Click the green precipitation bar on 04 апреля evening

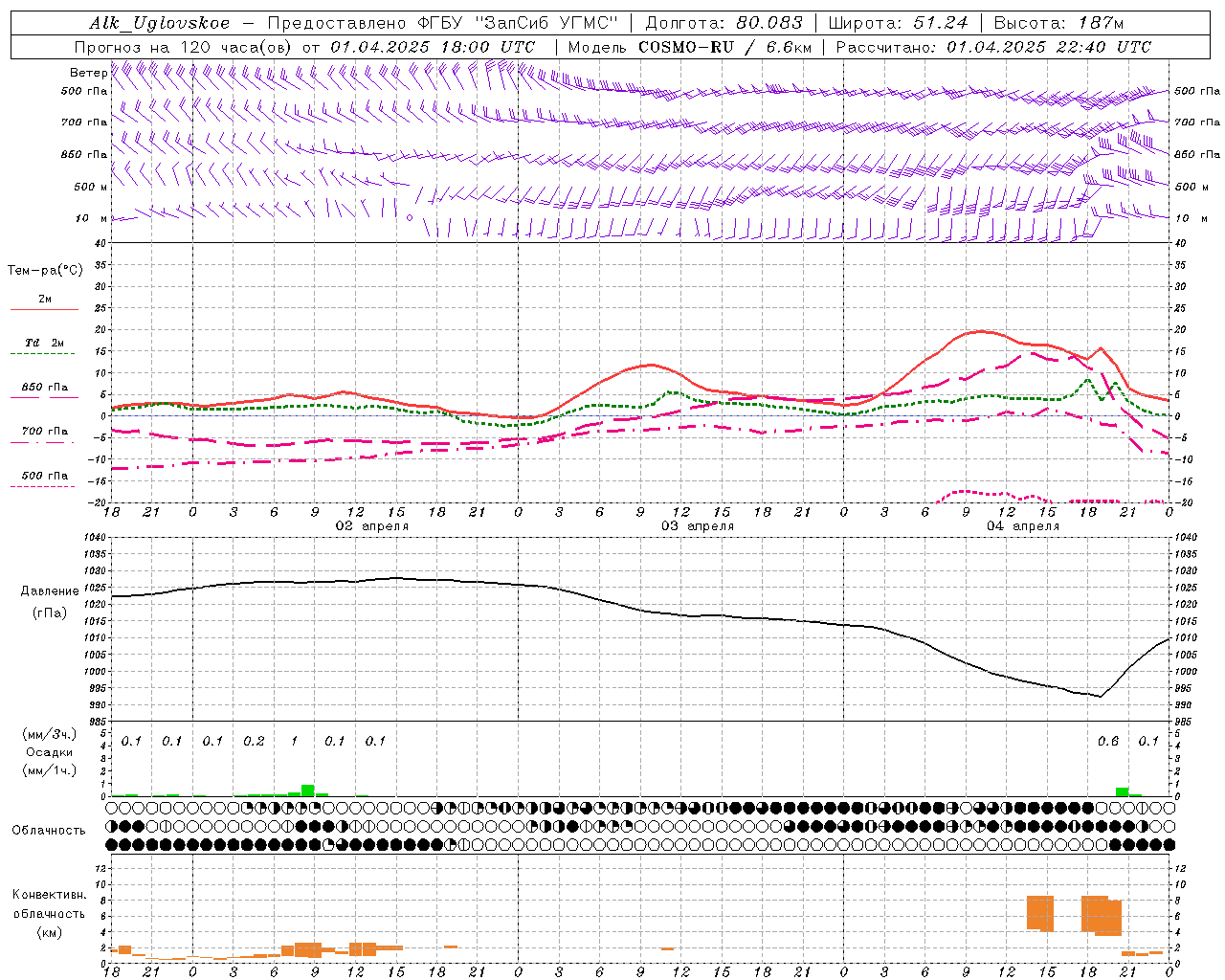1122,791
